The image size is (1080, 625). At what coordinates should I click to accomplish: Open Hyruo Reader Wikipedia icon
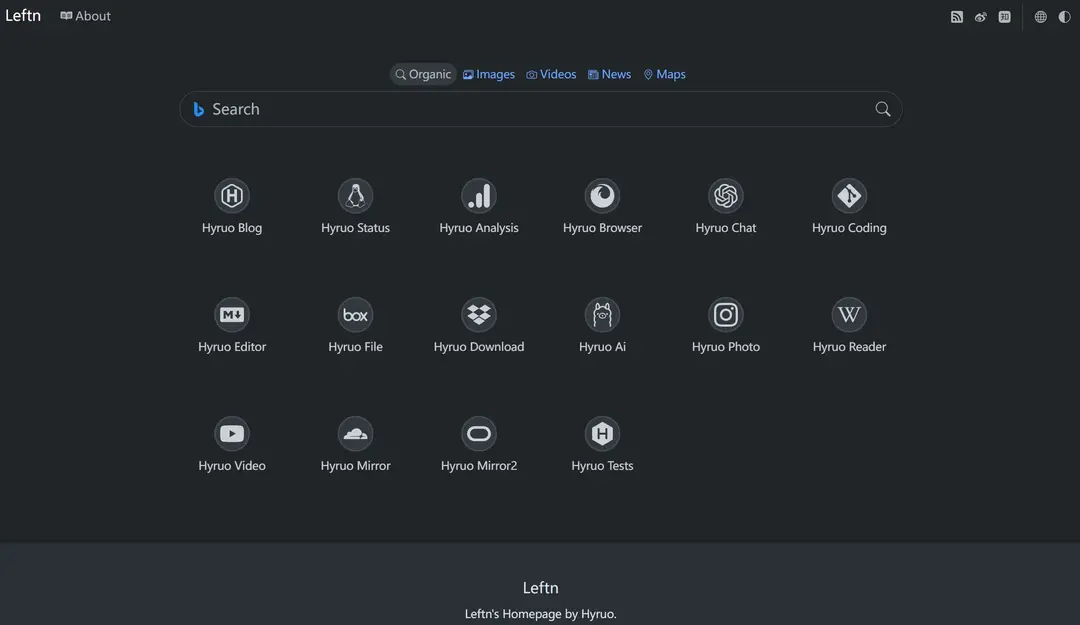pos(849,315)
